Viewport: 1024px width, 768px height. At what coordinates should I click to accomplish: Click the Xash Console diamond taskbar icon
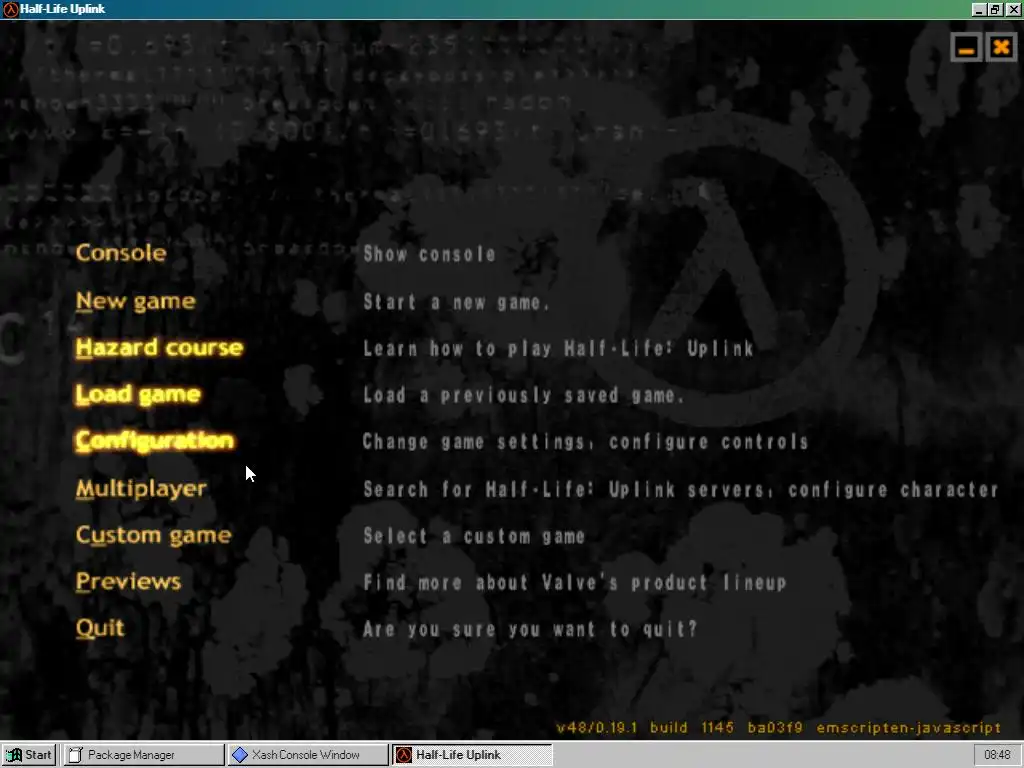click(x=240, y=755)
